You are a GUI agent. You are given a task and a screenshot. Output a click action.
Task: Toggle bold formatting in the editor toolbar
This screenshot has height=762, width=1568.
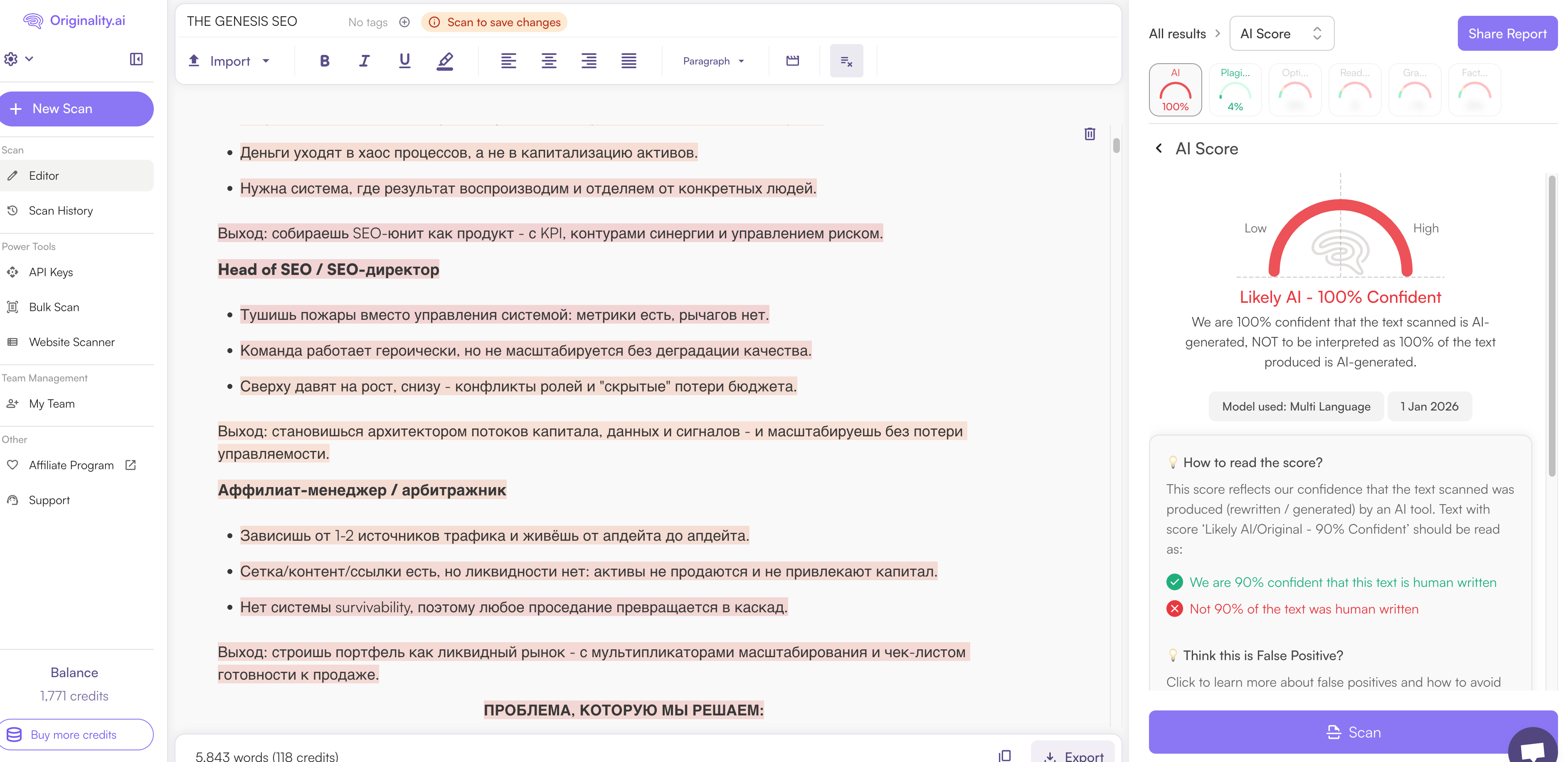pos(324,60)
